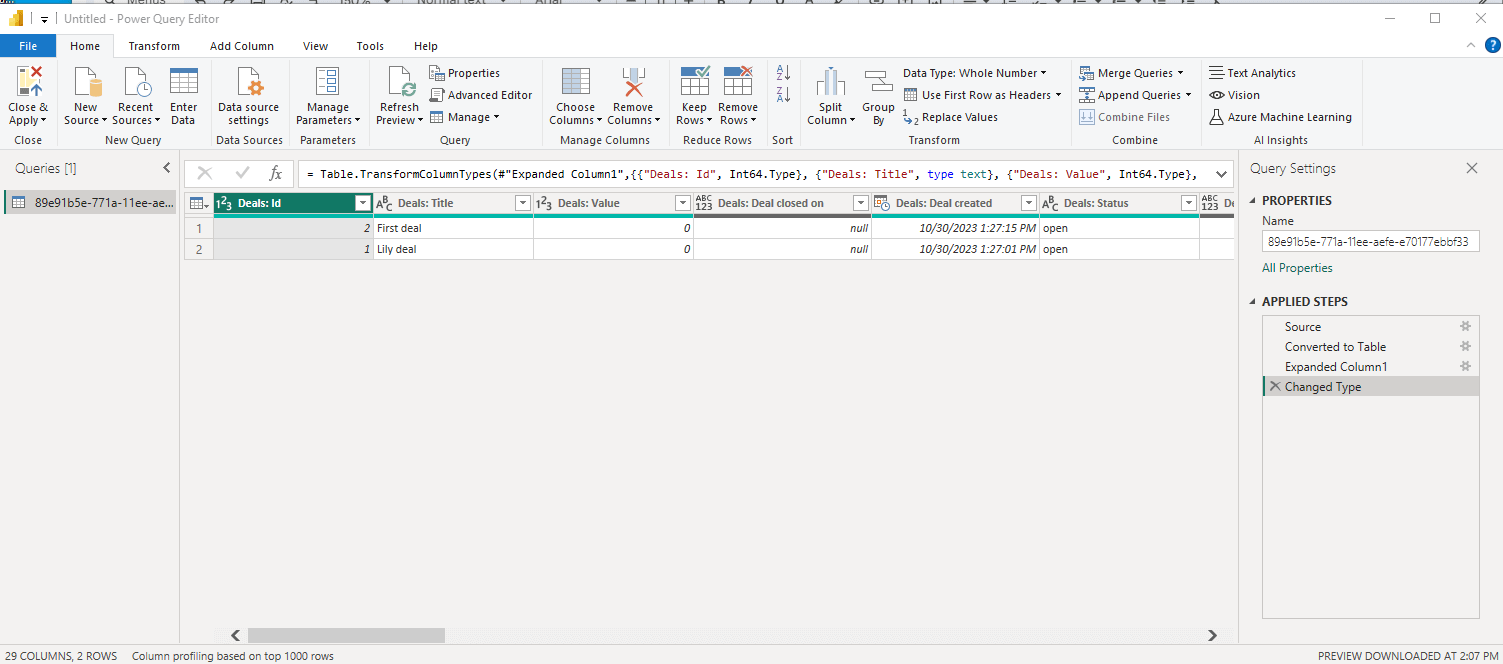The width and height of the screenshot is (1503, 664).
Task: Open the Data Type: Whole Number dropdown
Action: [974, 73]
